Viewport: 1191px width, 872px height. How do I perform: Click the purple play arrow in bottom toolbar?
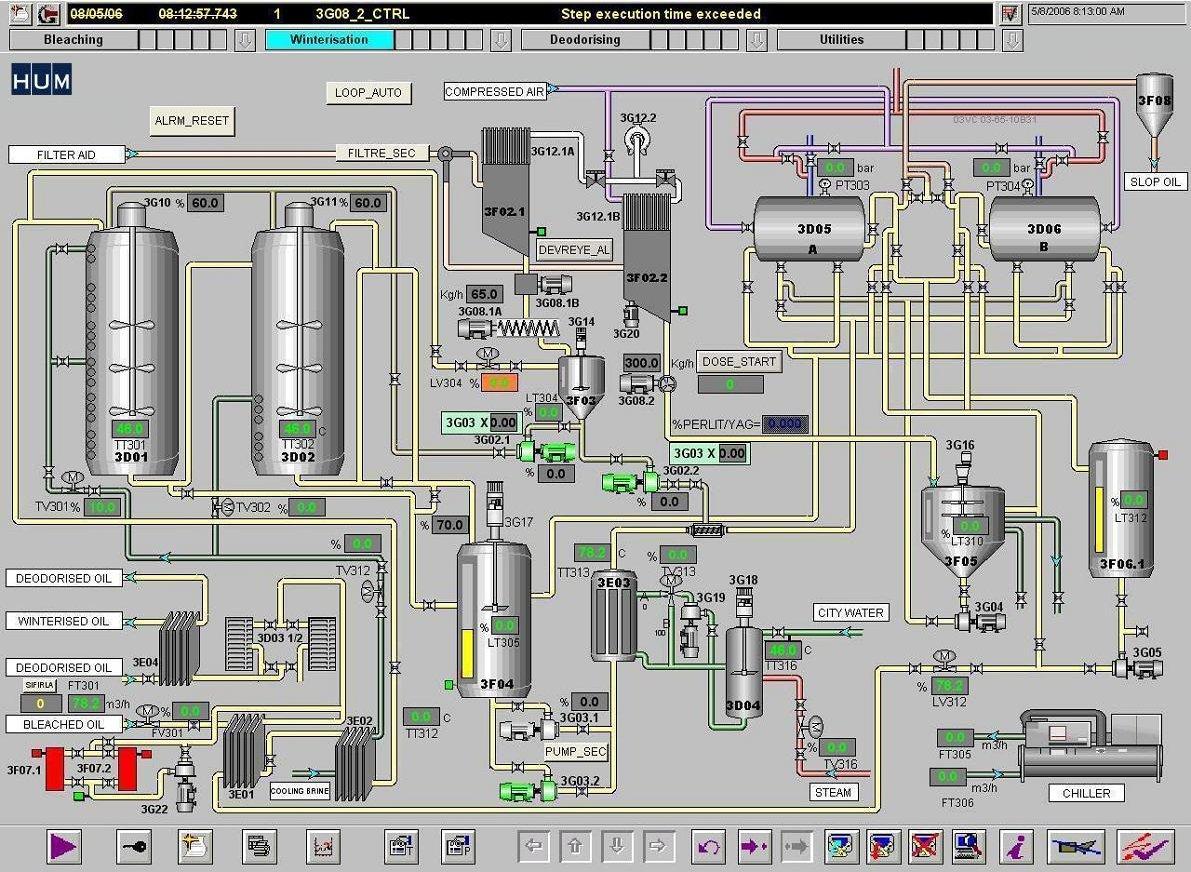click(63, 846)
